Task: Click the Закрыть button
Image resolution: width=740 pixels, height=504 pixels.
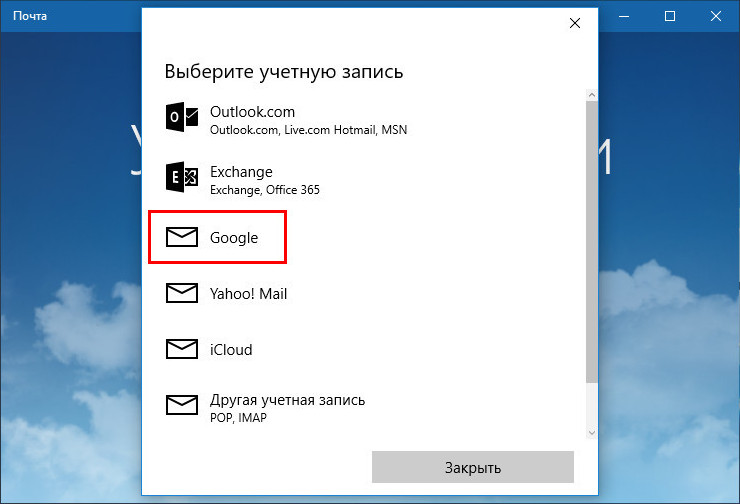Action: [473, 467]
